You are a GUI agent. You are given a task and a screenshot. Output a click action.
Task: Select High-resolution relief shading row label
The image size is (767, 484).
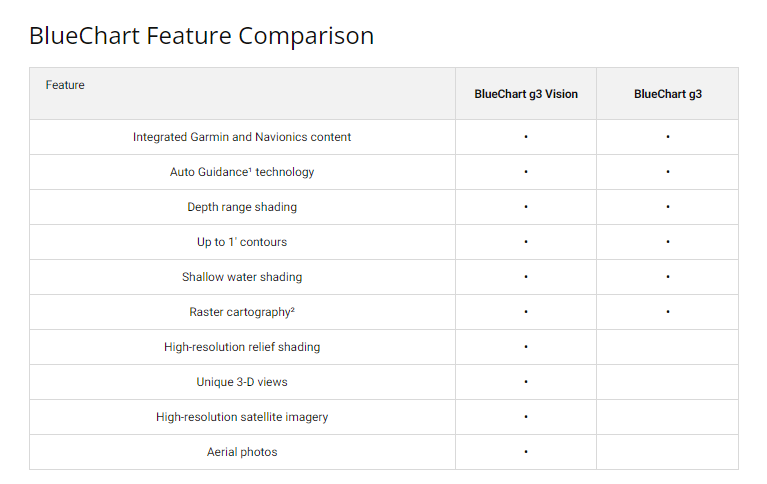click(x=242, y=347)
